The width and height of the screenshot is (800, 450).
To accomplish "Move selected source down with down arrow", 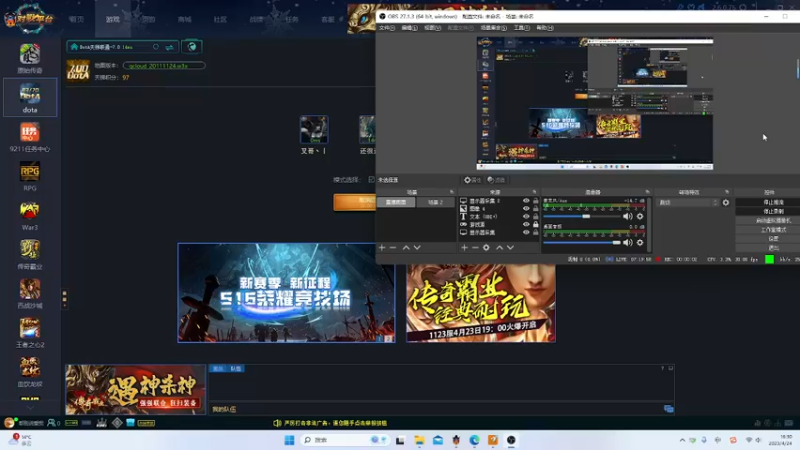I will click(510, 247).
